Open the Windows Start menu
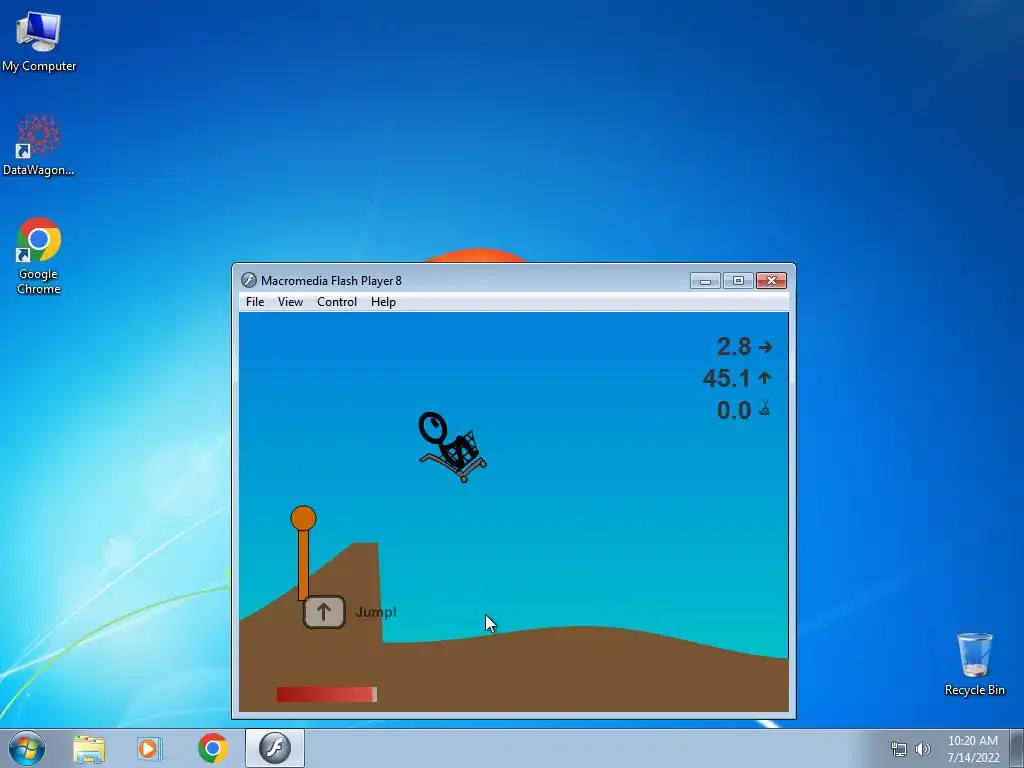Screen dimensions: 1024x768 (27, 748)
